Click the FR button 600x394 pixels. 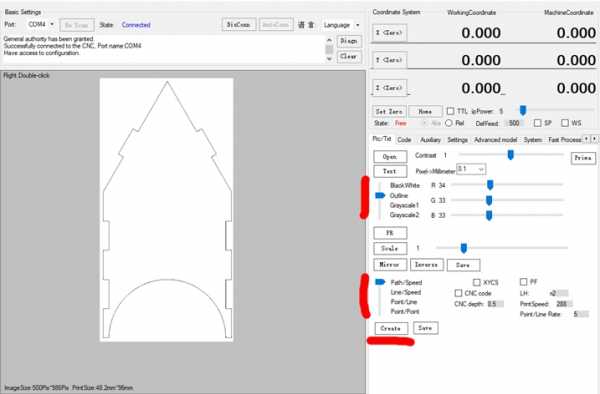tap(390, 233)
